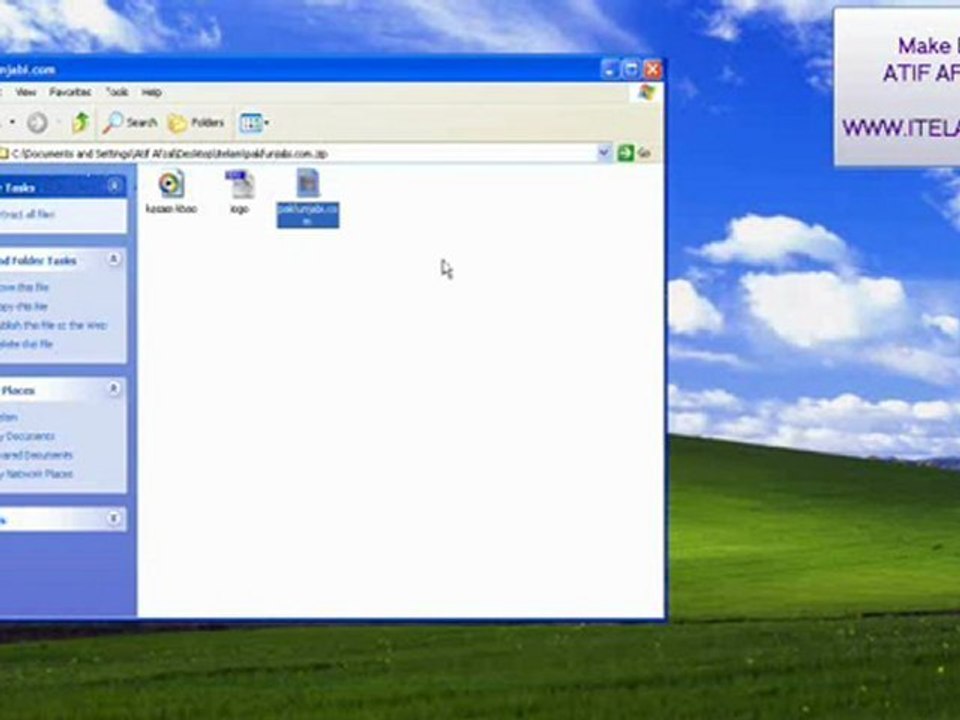Open the Forward button history dropdown arrow
The width and height of the screenshot is (960, 720).
point(58,122)
